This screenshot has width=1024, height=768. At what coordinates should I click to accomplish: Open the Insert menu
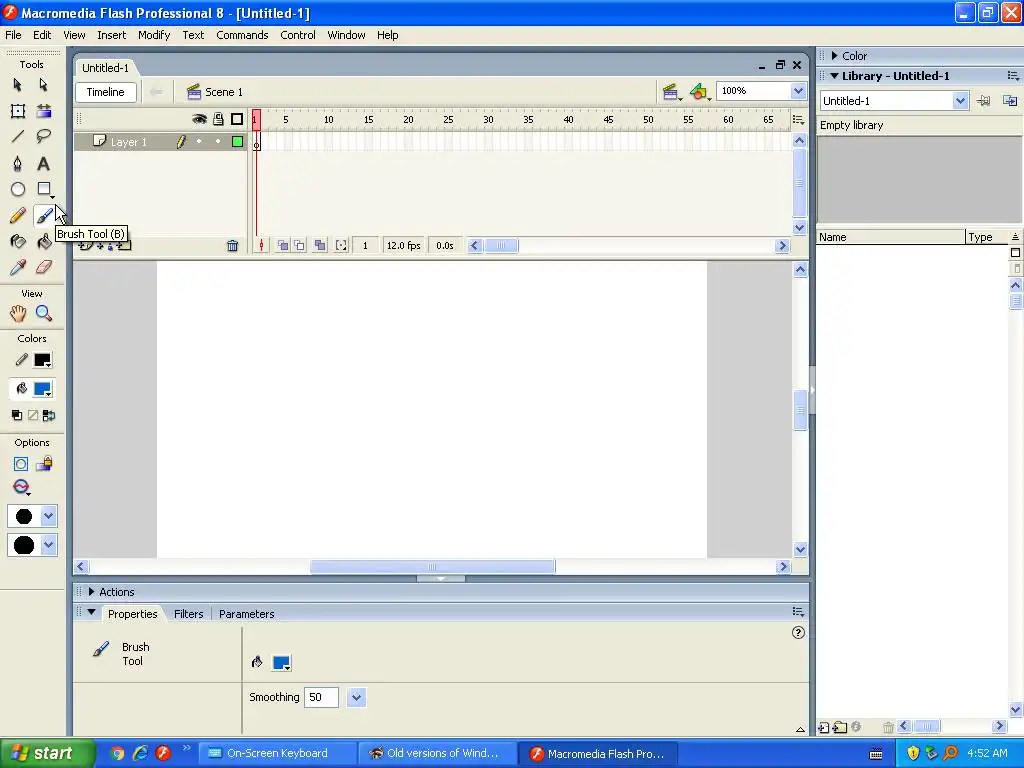pyautogui.click(x=112, y=35)
